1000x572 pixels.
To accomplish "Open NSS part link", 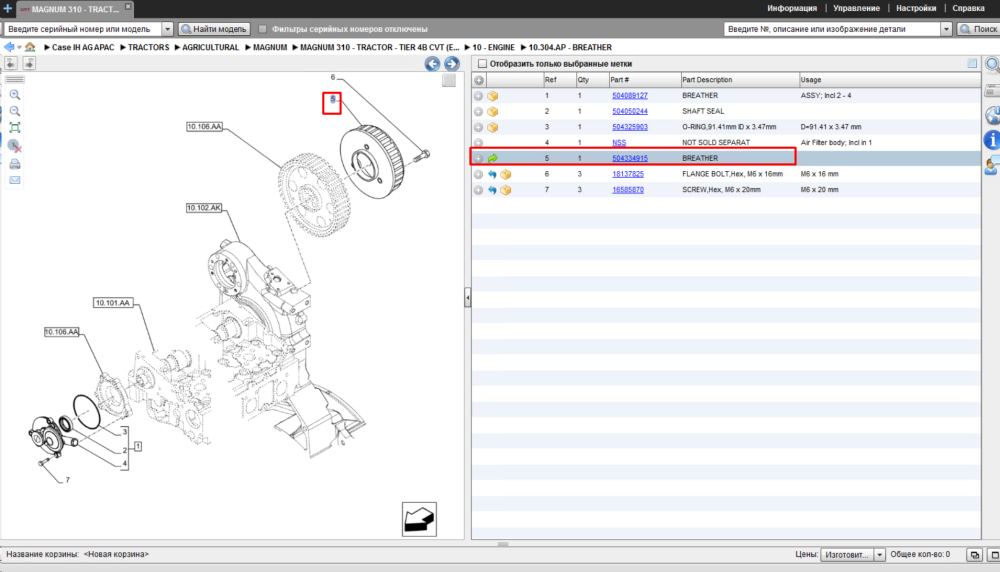I will (619, 143).
